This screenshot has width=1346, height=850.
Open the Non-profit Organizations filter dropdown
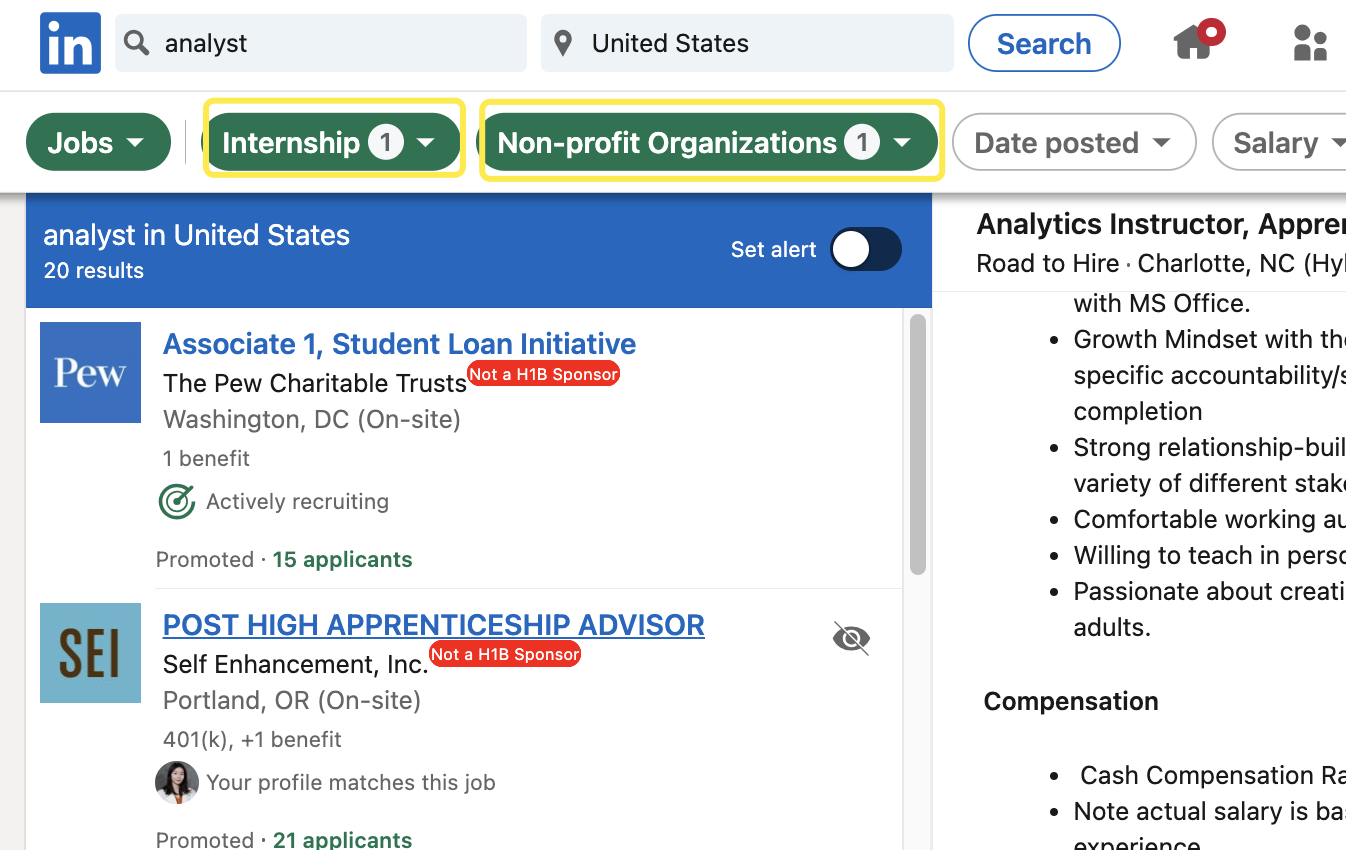[710, 142]
